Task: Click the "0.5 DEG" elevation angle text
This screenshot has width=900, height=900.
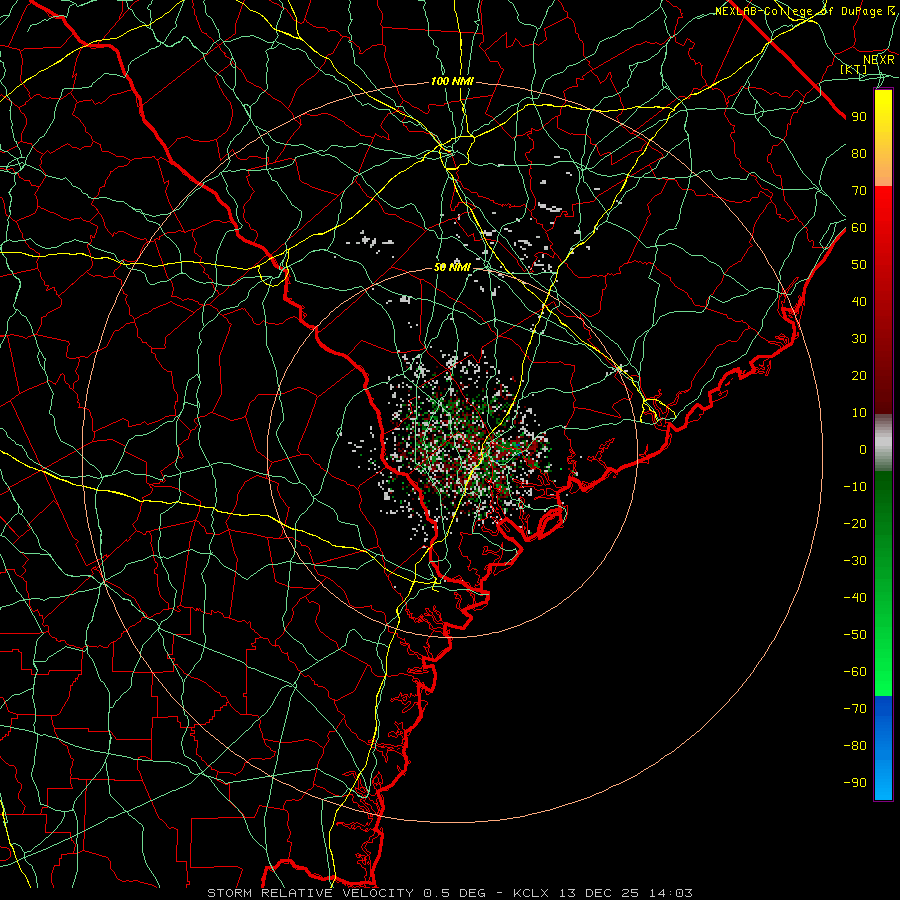Action: click(455, 893)
